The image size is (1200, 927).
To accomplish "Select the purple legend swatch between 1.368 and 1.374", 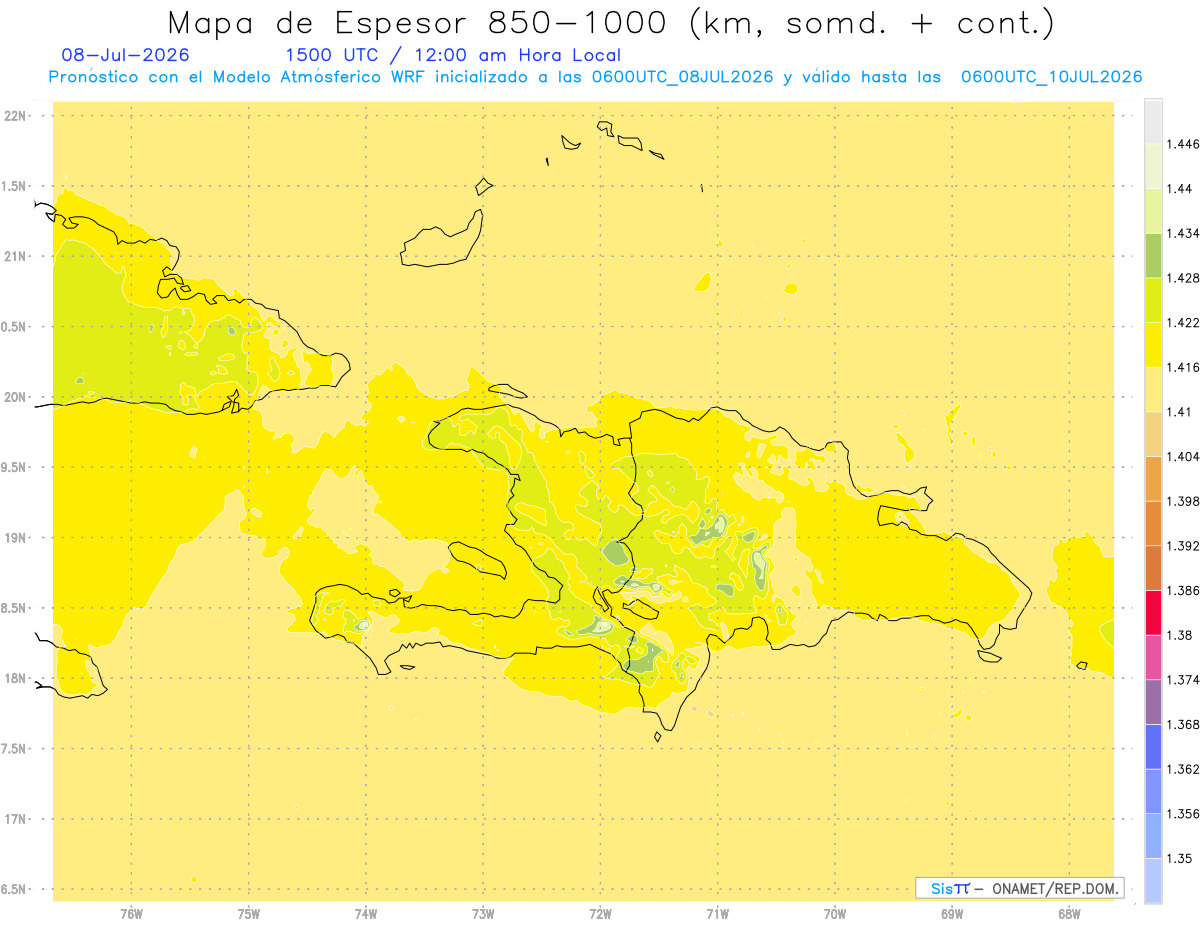I will click(x=1153, y=701).
